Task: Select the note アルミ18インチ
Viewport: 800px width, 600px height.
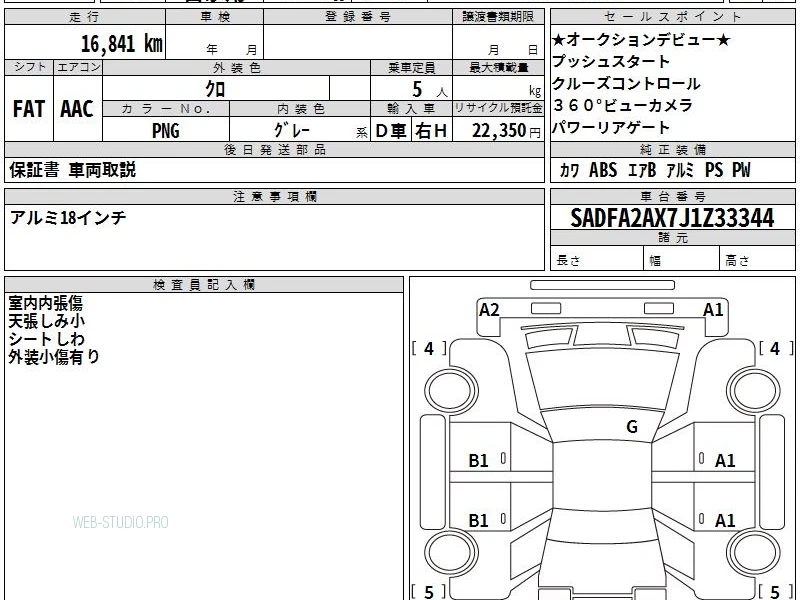Action: tap(68, 218)
